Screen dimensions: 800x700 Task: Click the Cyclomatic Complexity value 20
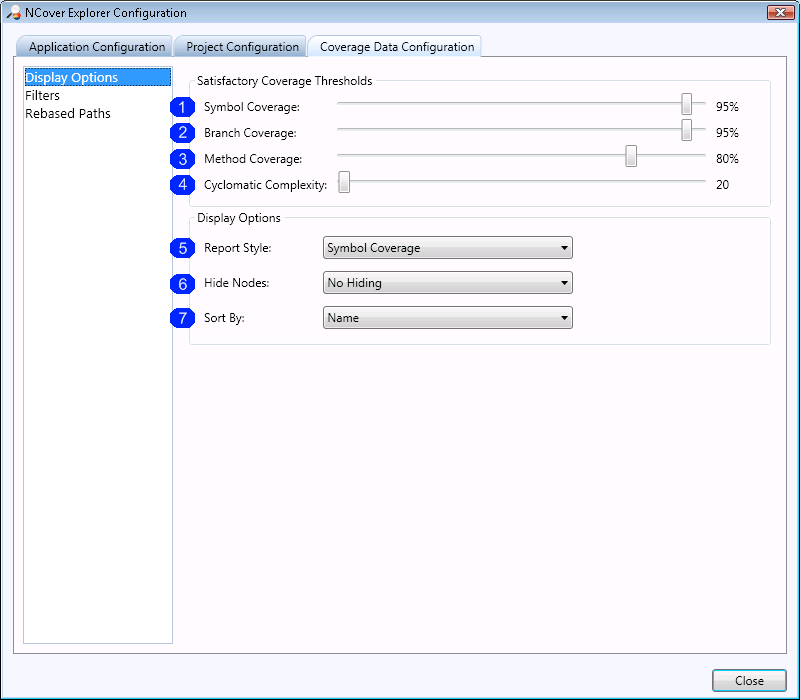point(722,185)
